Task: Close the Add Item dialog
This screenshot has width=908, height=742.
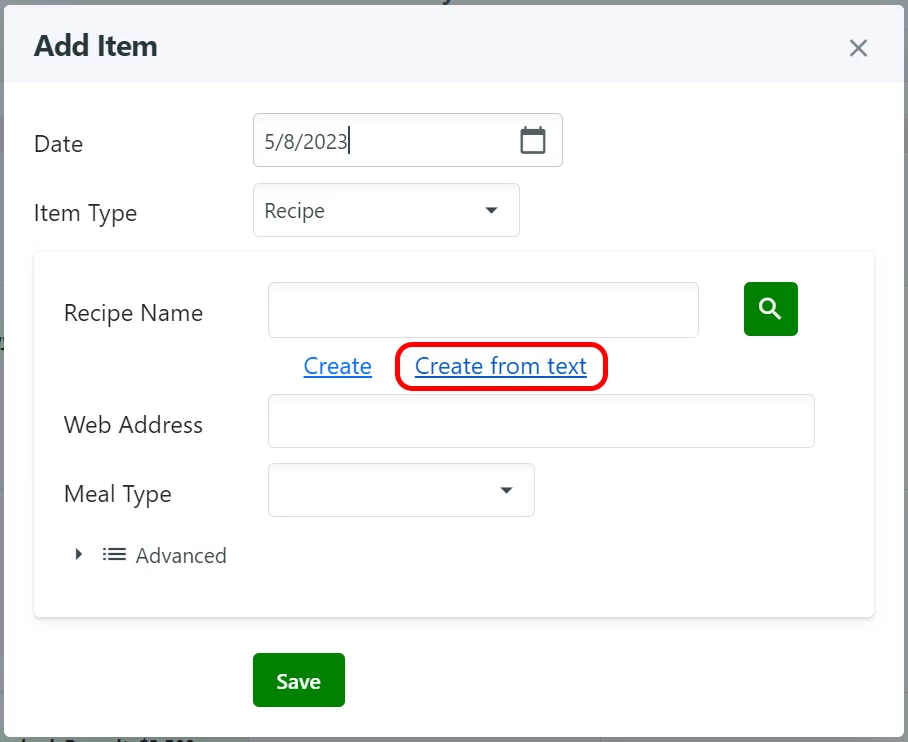Action: pos(858,48)
